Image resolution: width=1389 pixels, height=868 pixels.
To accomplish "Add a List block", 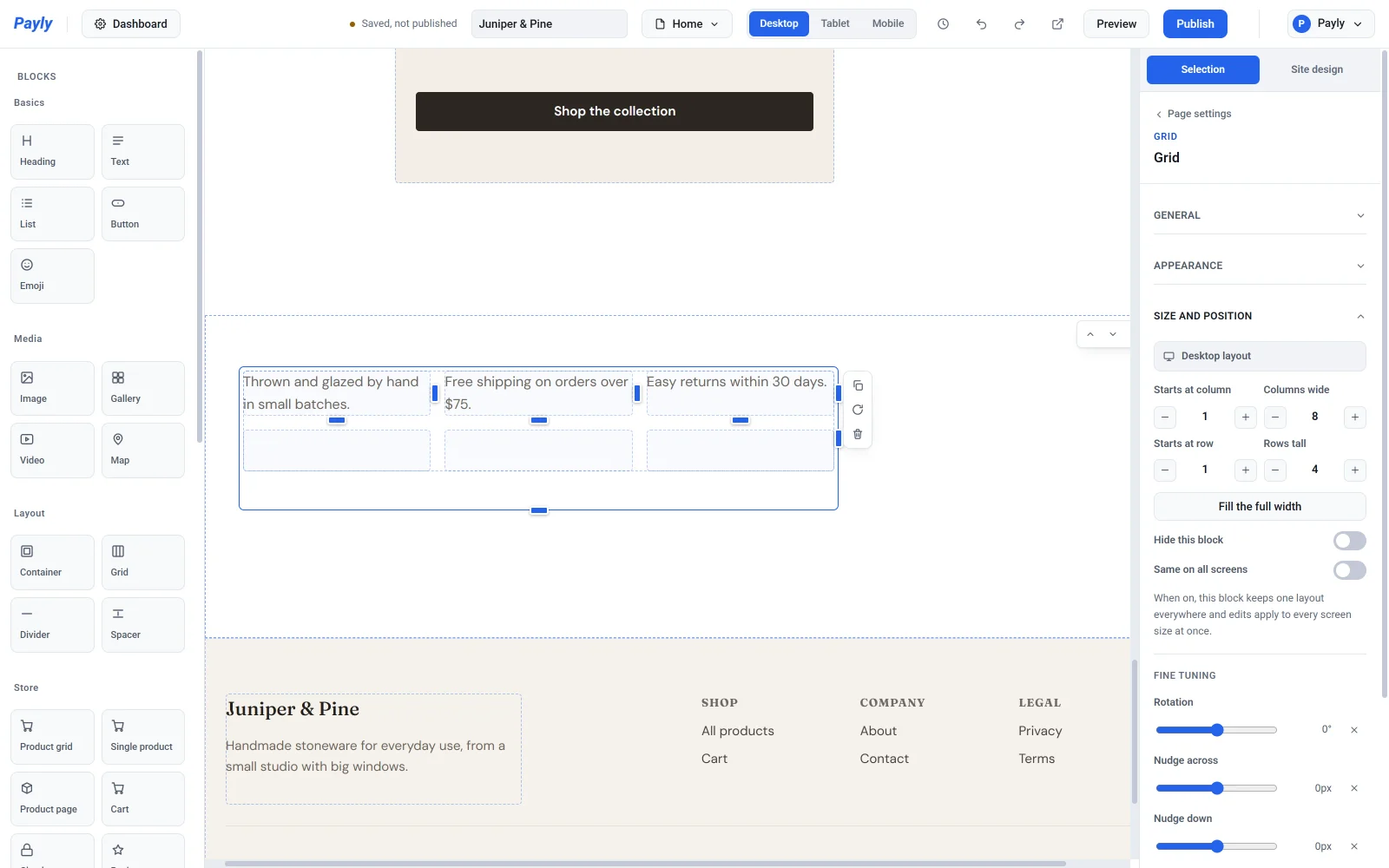I will point(52,214).
